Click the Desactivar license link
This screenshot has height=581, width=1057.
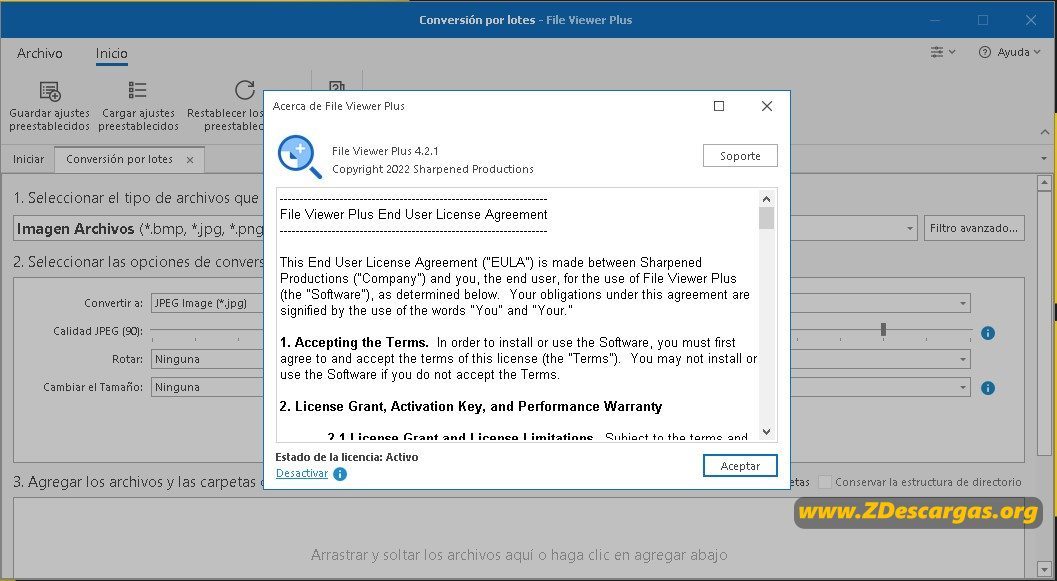click(302, 473)
